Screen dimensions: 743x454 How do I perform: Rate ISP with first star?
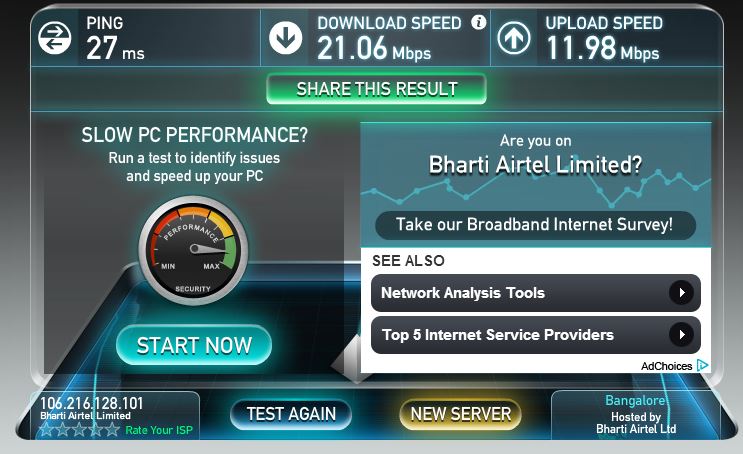click(47, 429)
